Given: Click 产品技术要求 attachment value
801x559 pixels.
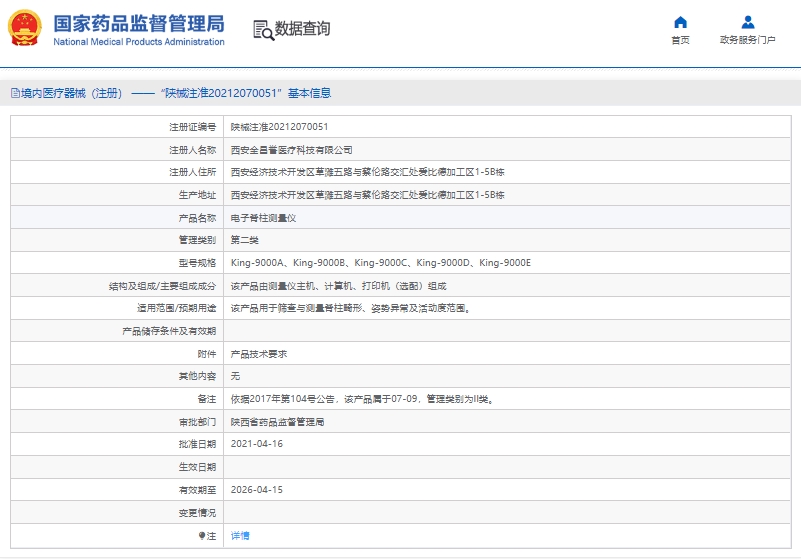Looking at the screenshot, I should tap(259, 354).
